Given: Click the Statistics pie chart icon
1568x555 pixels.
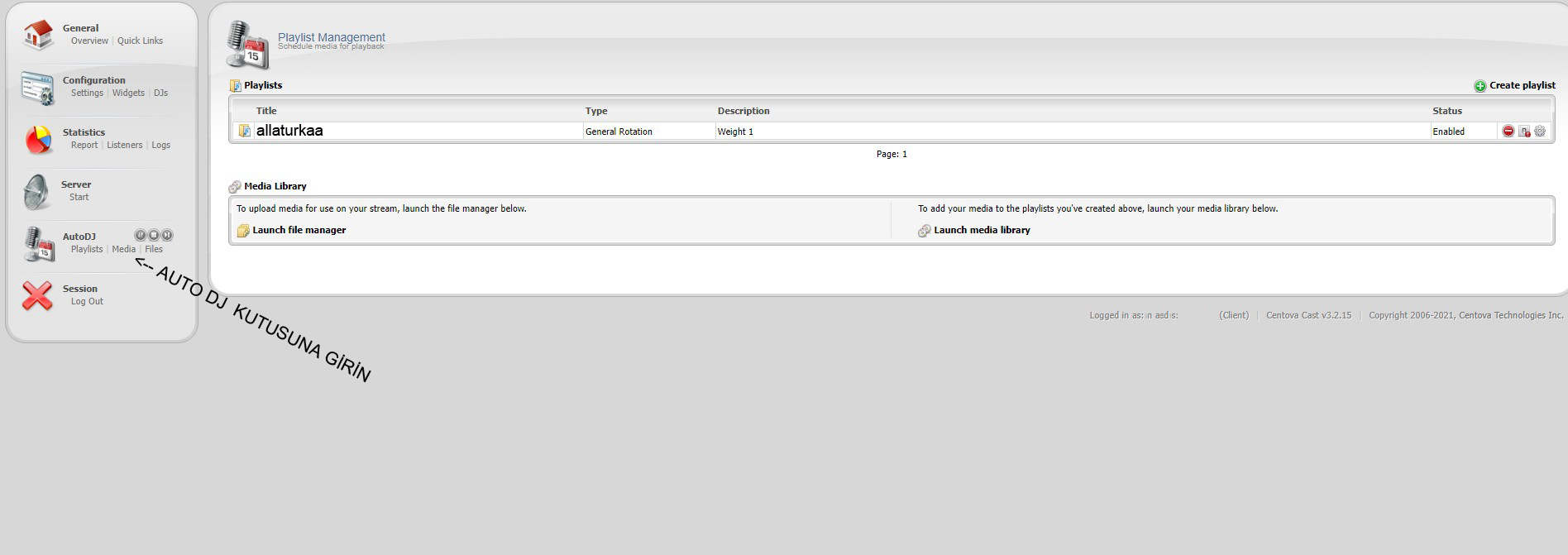Looking at the screenshot, I should pos(38,139).
